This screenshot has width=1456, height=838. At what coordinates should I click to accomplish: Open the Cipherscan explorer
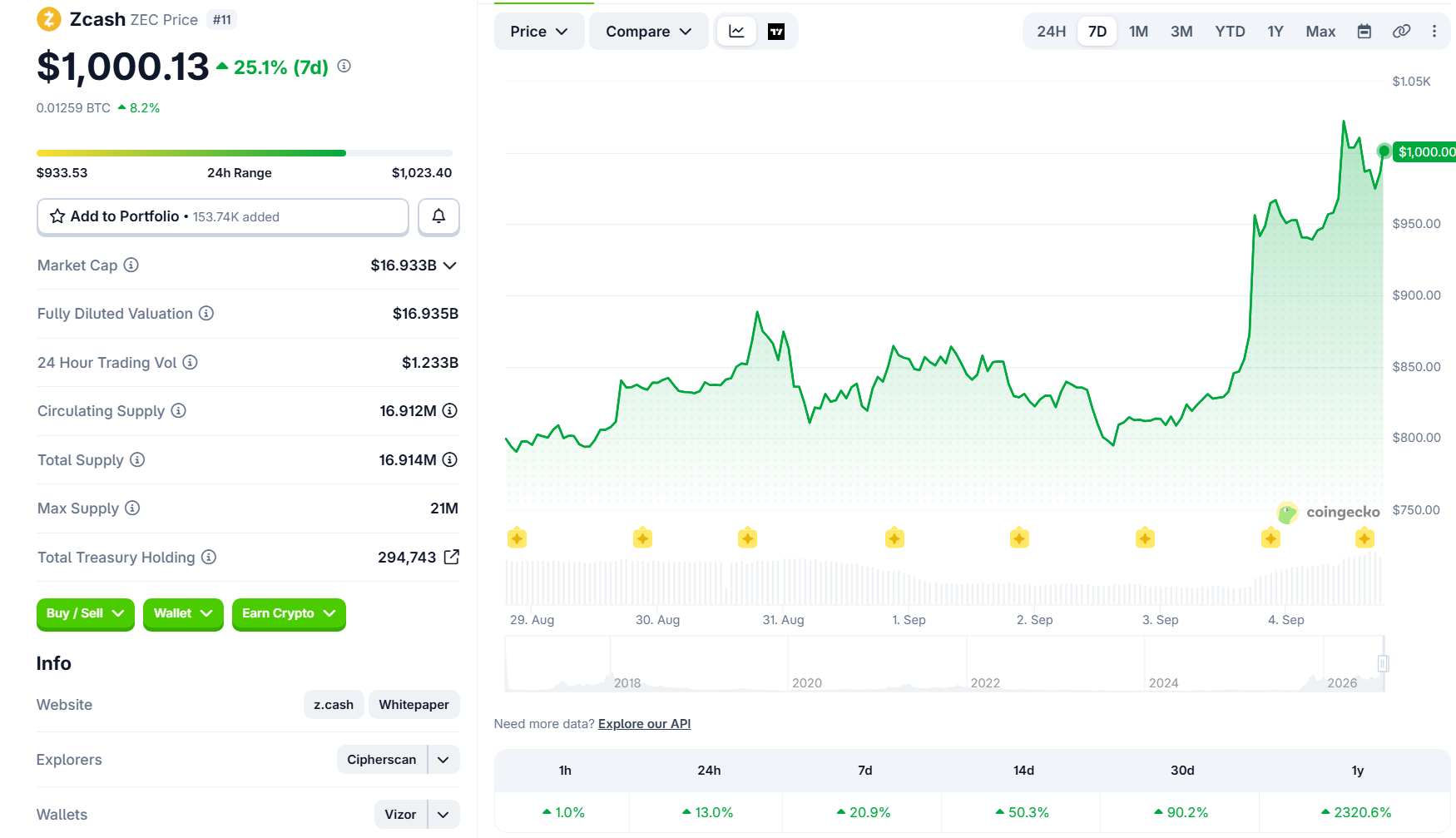coord(382,760)
